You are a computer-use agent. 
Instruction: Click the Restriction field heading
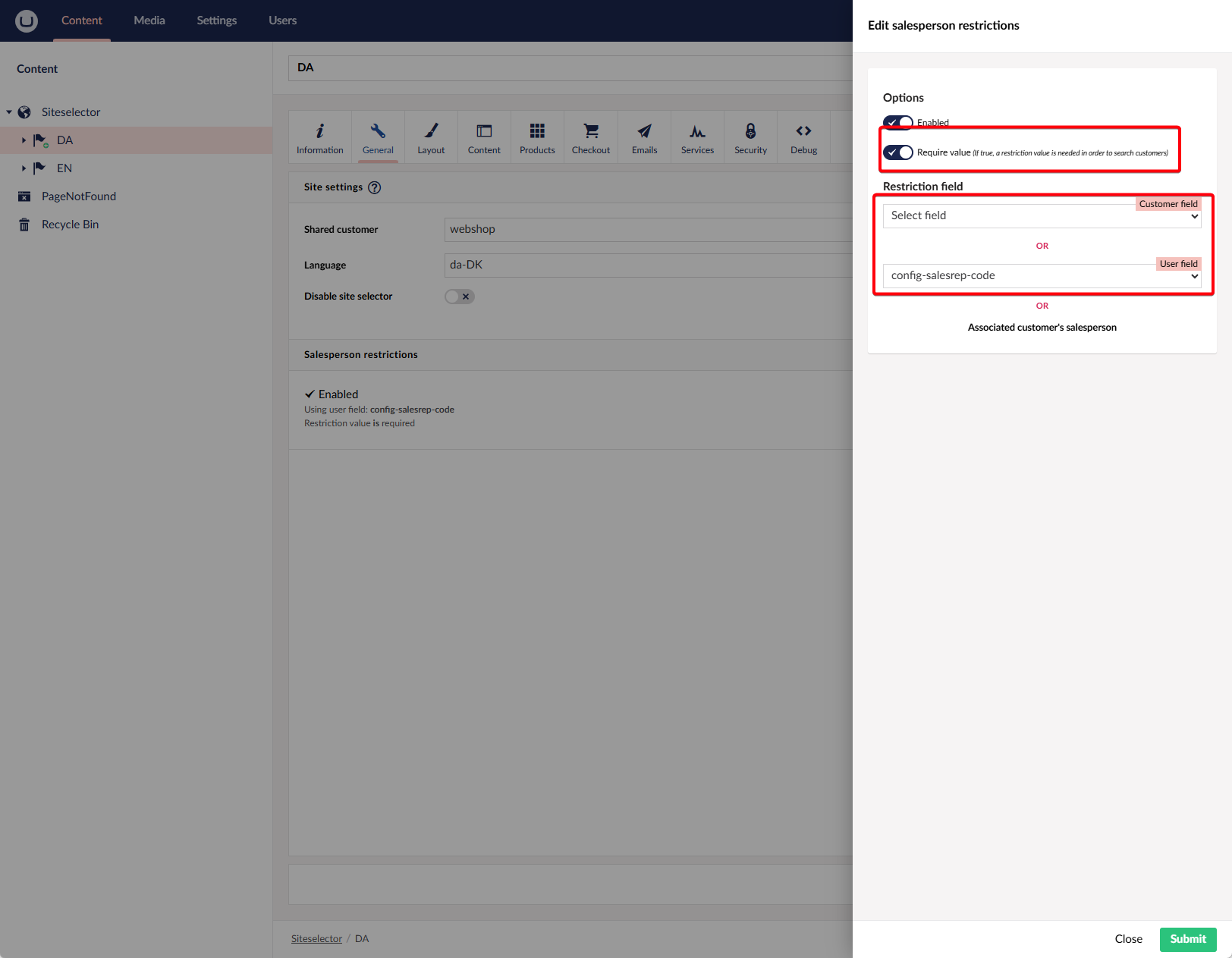pyautogui.click(x=922, y=187)
